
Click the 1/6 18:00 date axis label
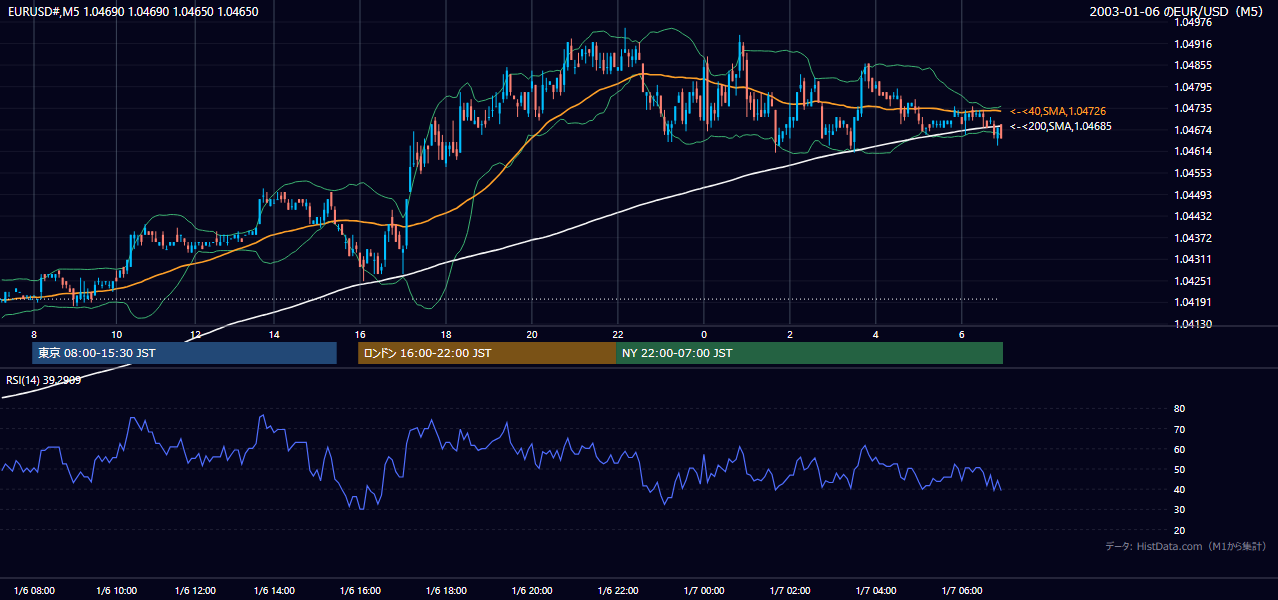point(446,590)
